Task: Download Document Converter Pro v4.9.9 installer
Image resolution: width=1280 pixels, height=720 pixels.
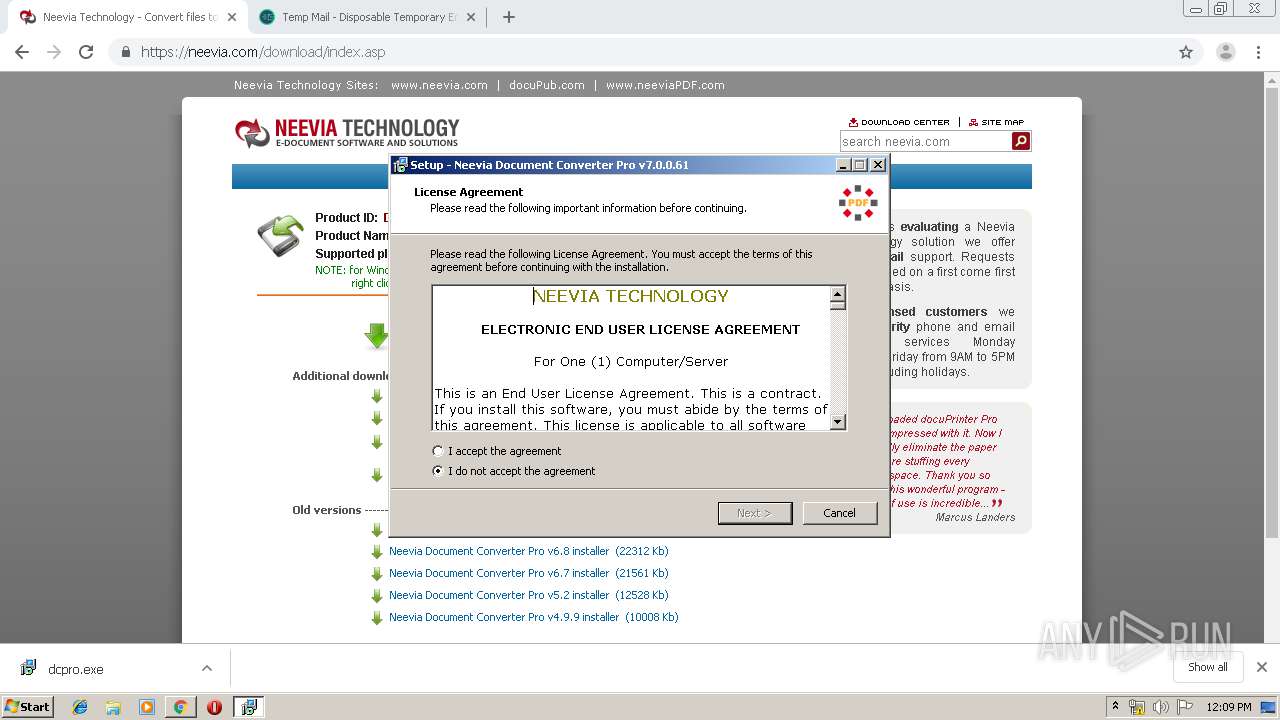Action: point(533,617)
